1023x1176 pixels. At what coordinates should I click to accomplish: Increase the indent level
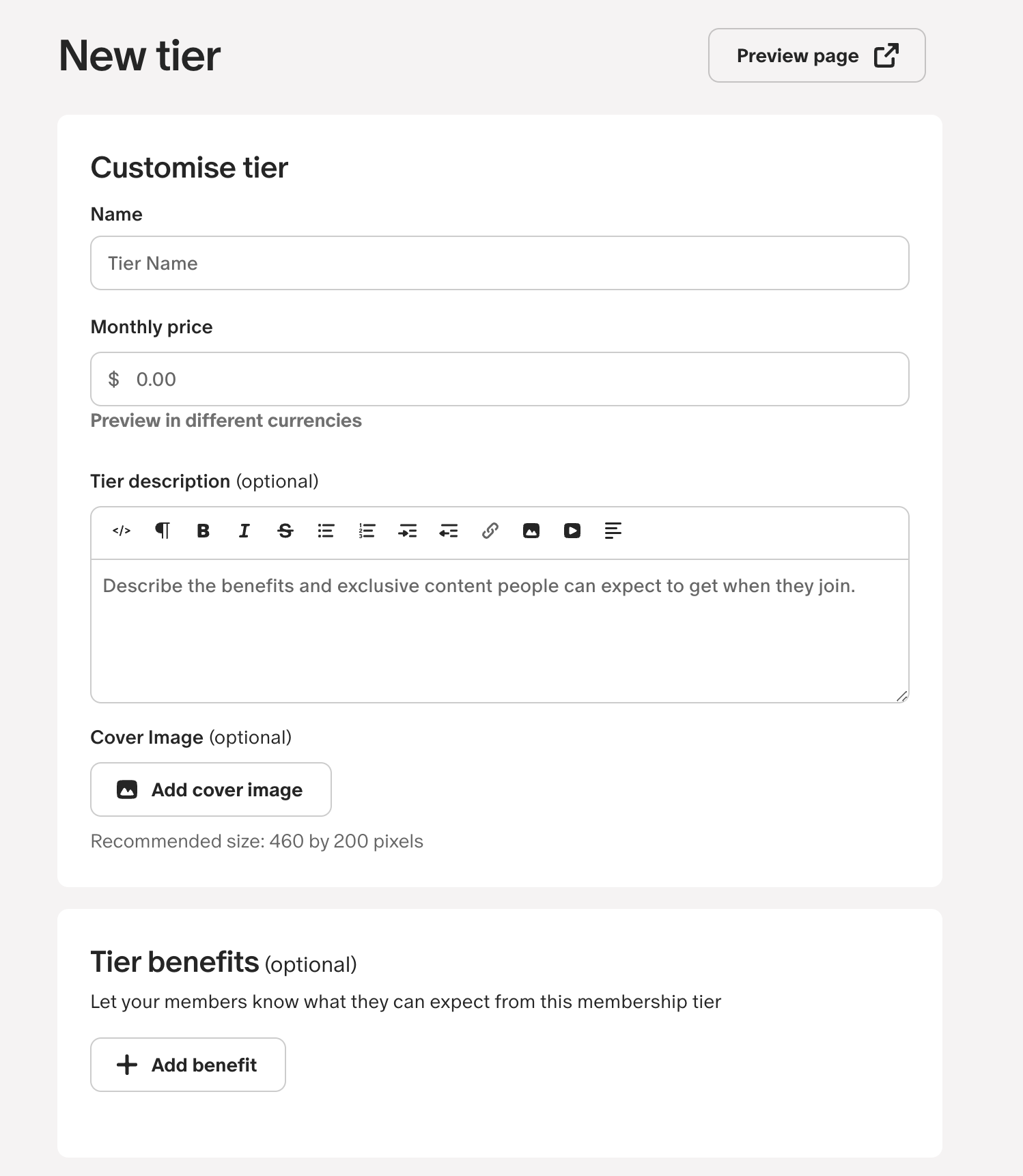tap(408, 531)
